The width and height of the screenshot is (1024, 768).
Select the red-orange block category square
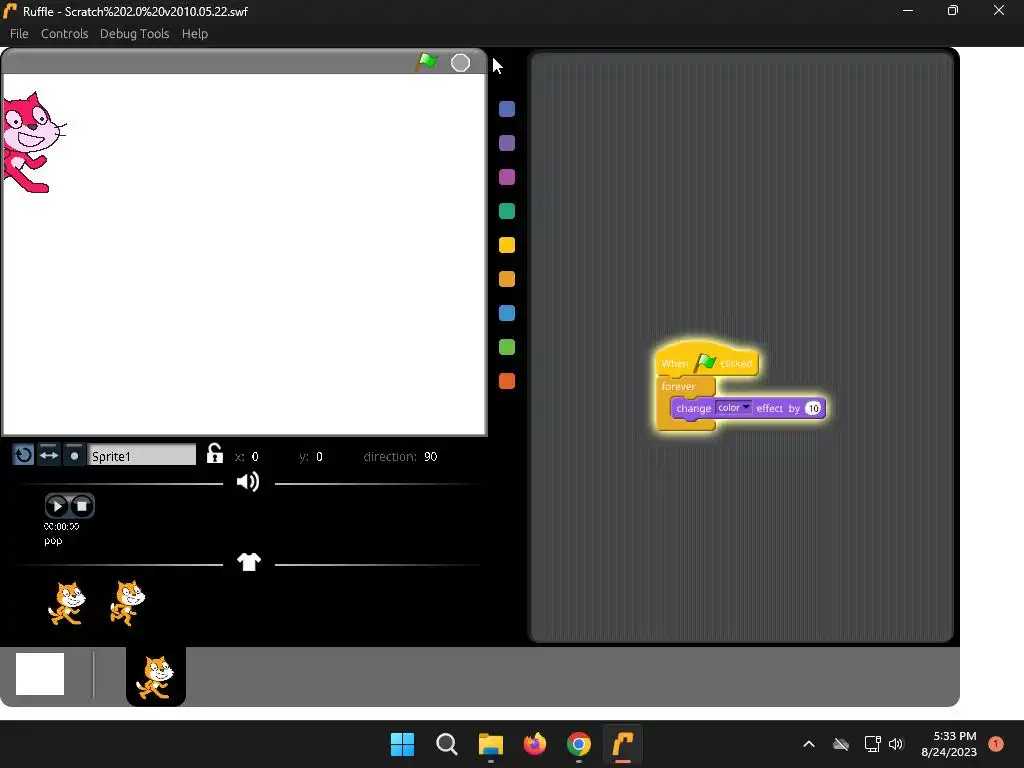pos(507,381)
